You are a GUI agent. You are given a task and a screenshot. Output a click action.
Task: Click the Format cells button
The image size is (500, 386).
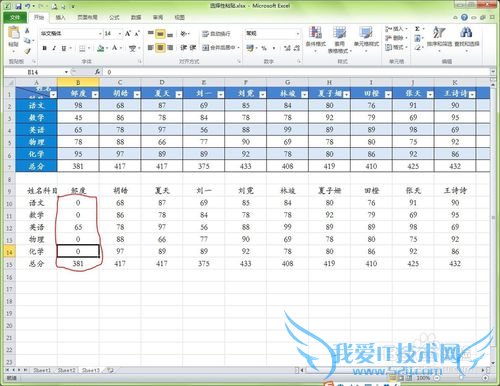[x=396, y=47]
